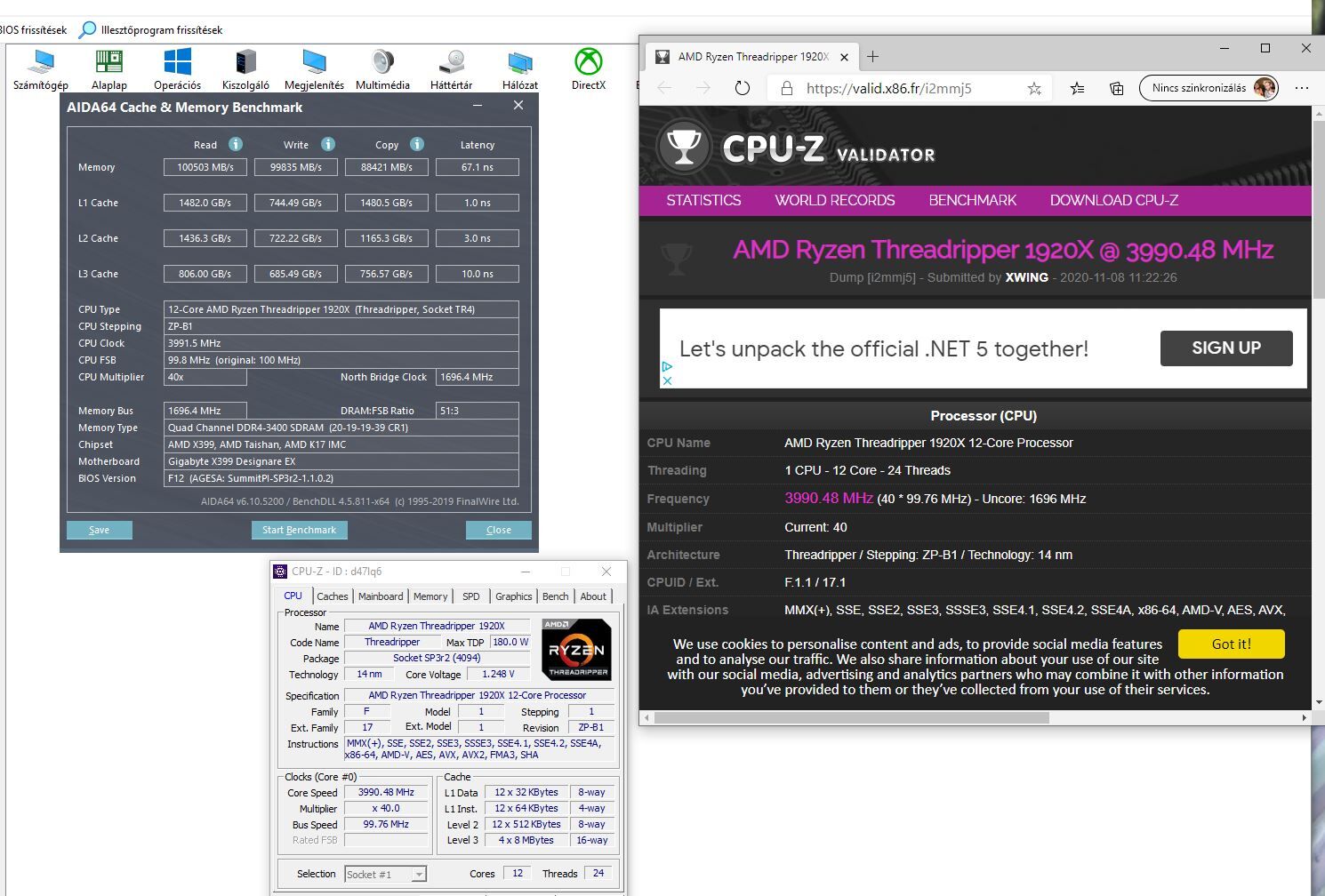Accept cookies with Got it! button
The image size is (1325, 896).
tap(1232, 644)
